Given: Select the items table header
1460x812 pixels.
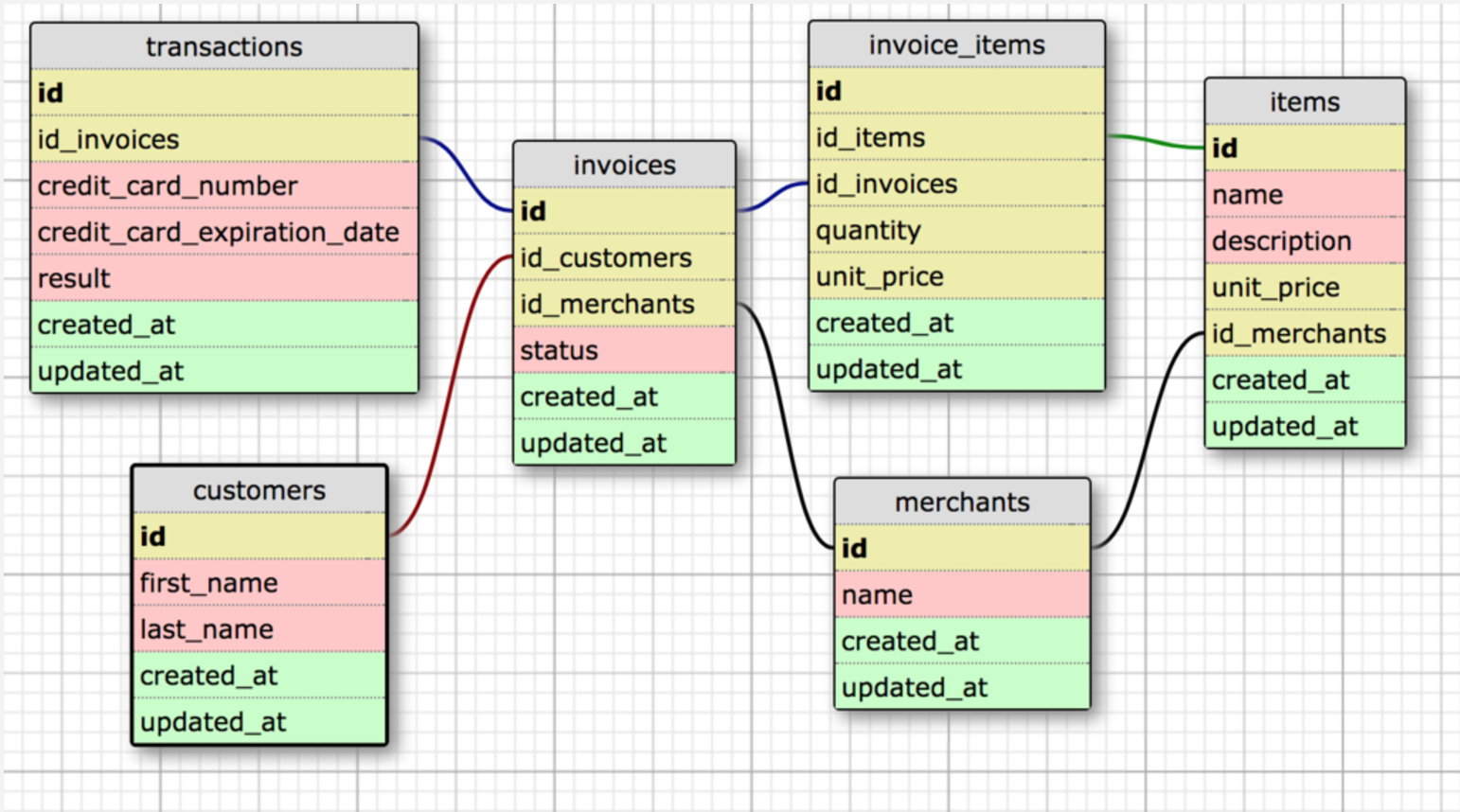Looking at the screenshot, I should [x=1305, y=101].
